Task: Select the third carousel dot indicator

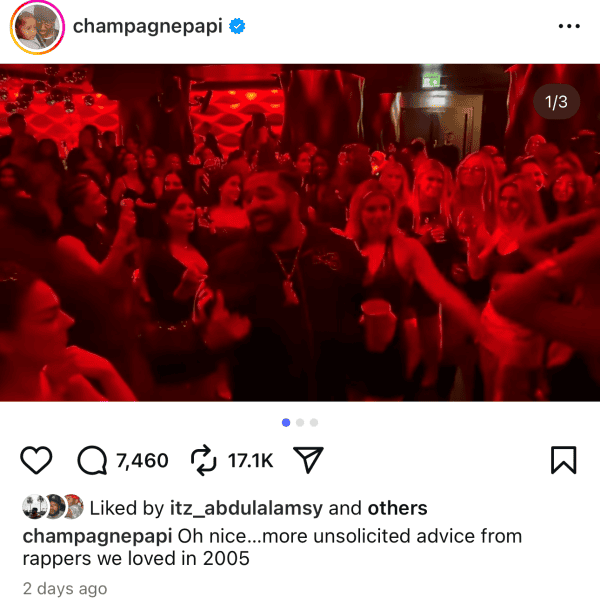Action: pos(314,422)
